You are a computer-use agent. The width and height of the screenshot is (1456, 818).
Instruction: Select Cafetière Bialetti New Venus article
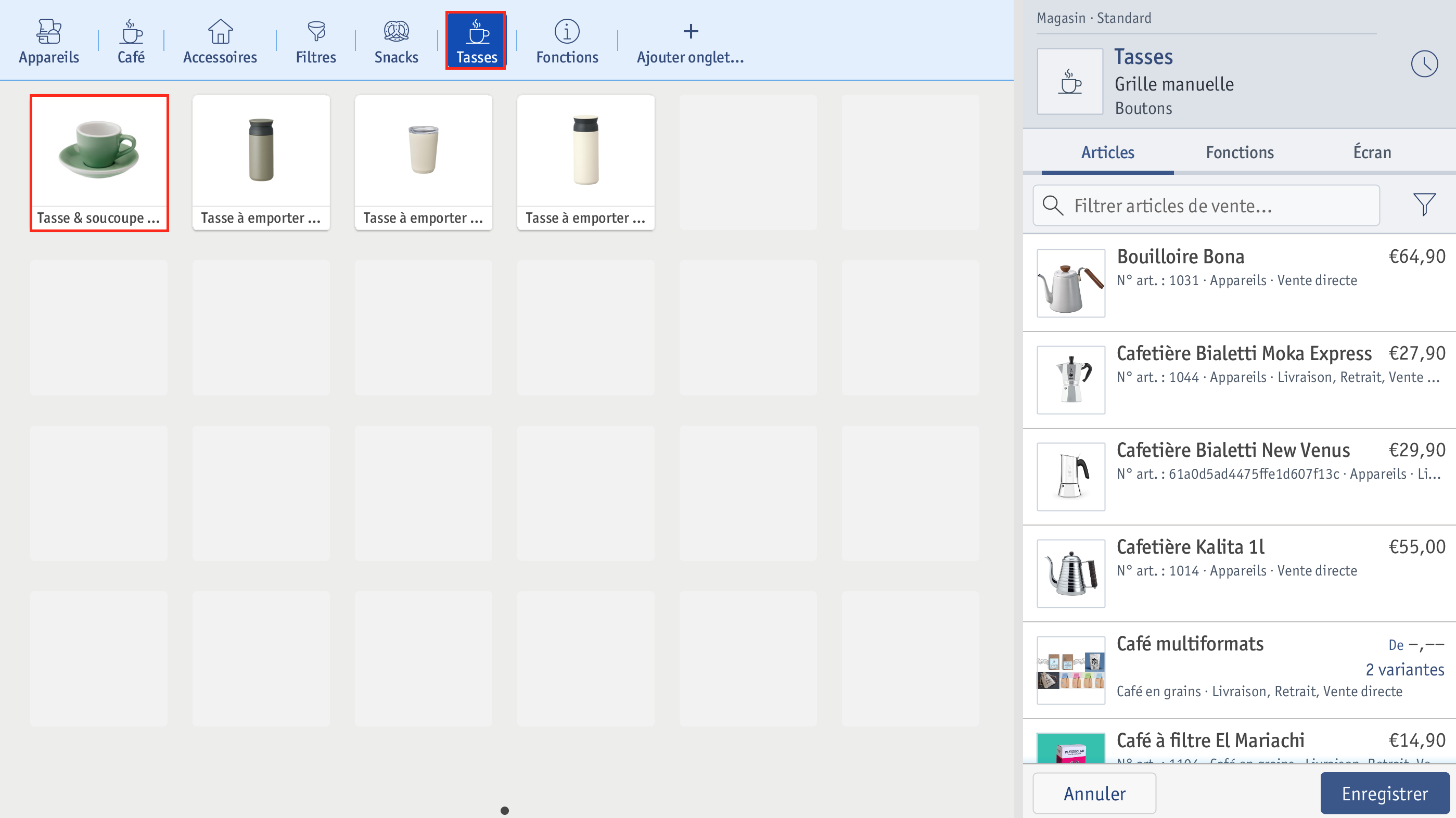[1239, 477]
